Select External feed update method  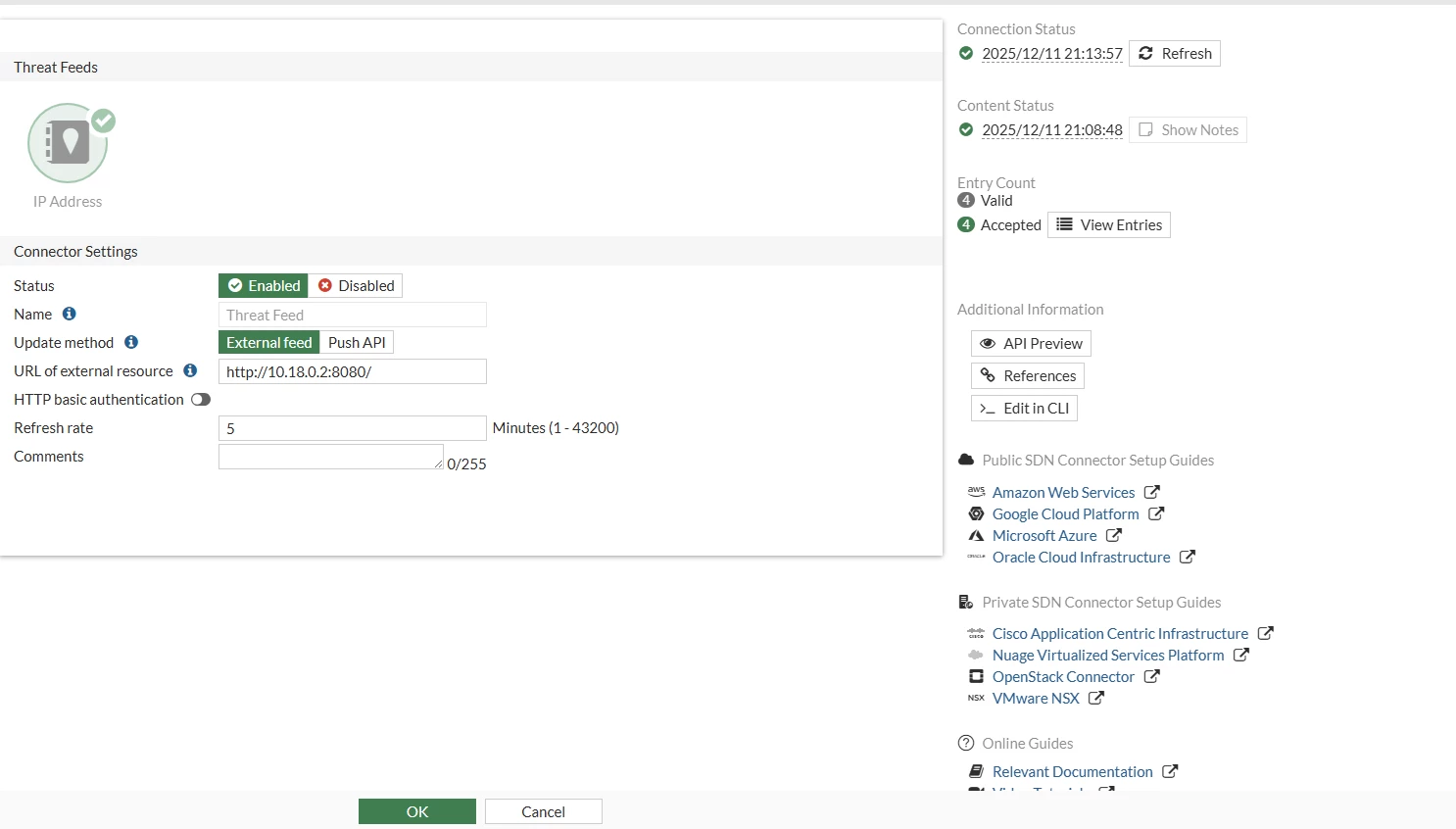point(269,342)
